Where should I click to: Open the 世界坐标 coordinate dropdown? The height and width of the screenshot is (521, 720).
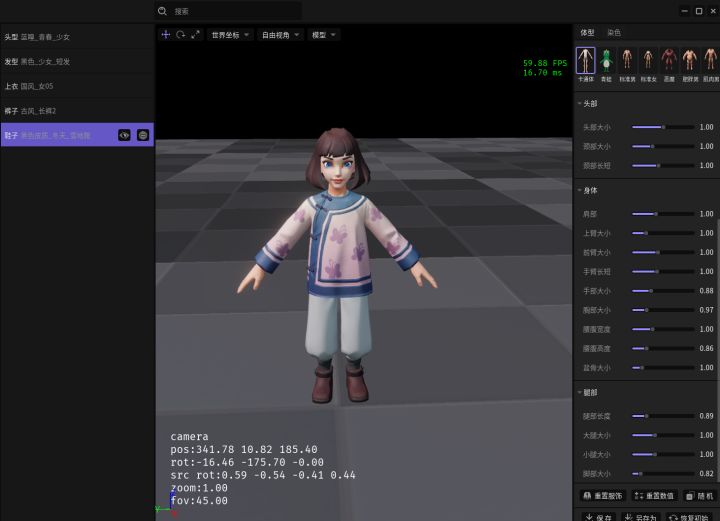[230, 35]
